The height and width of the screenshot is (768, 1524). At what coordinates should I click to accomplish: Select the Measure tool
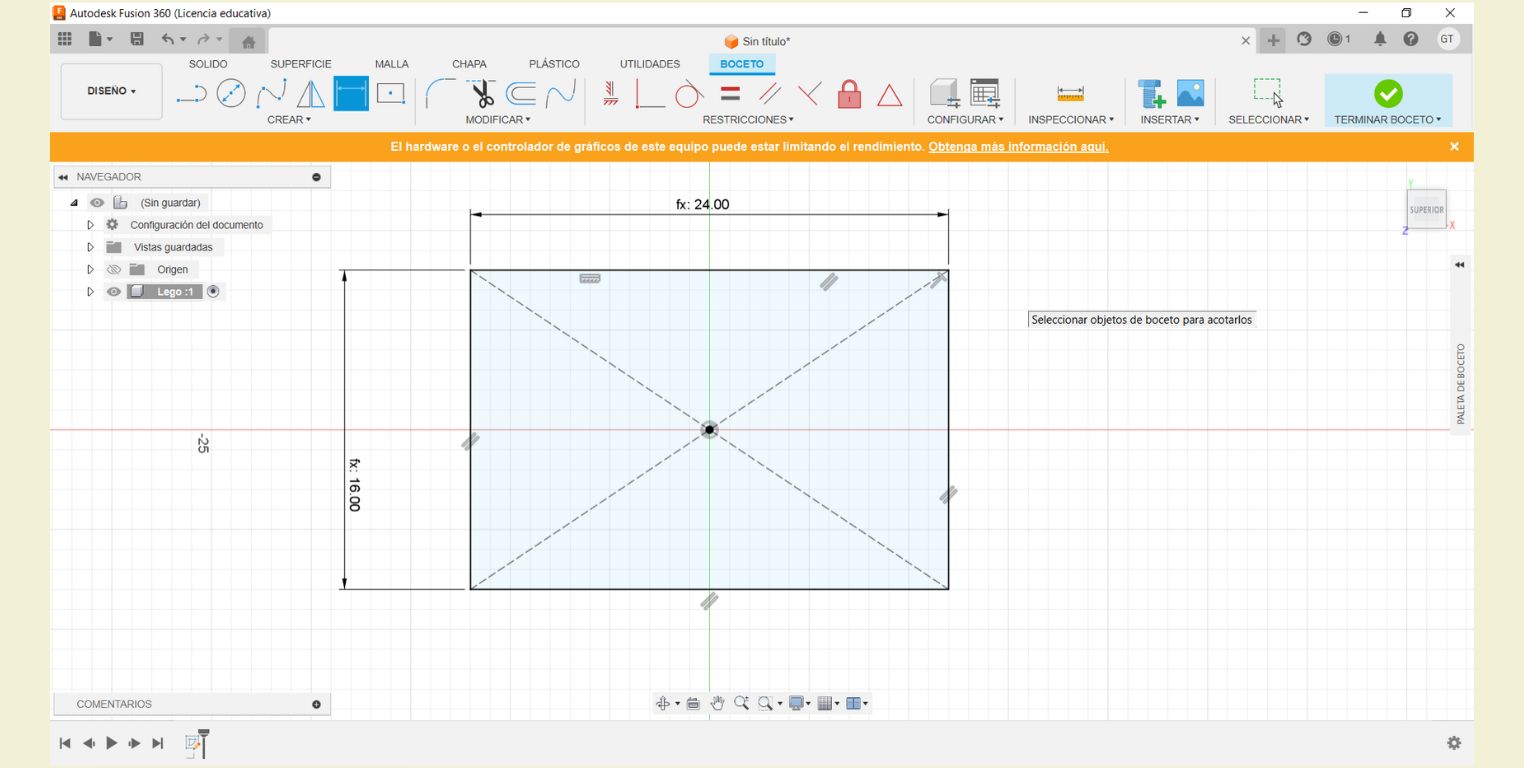pos(1070,94)
